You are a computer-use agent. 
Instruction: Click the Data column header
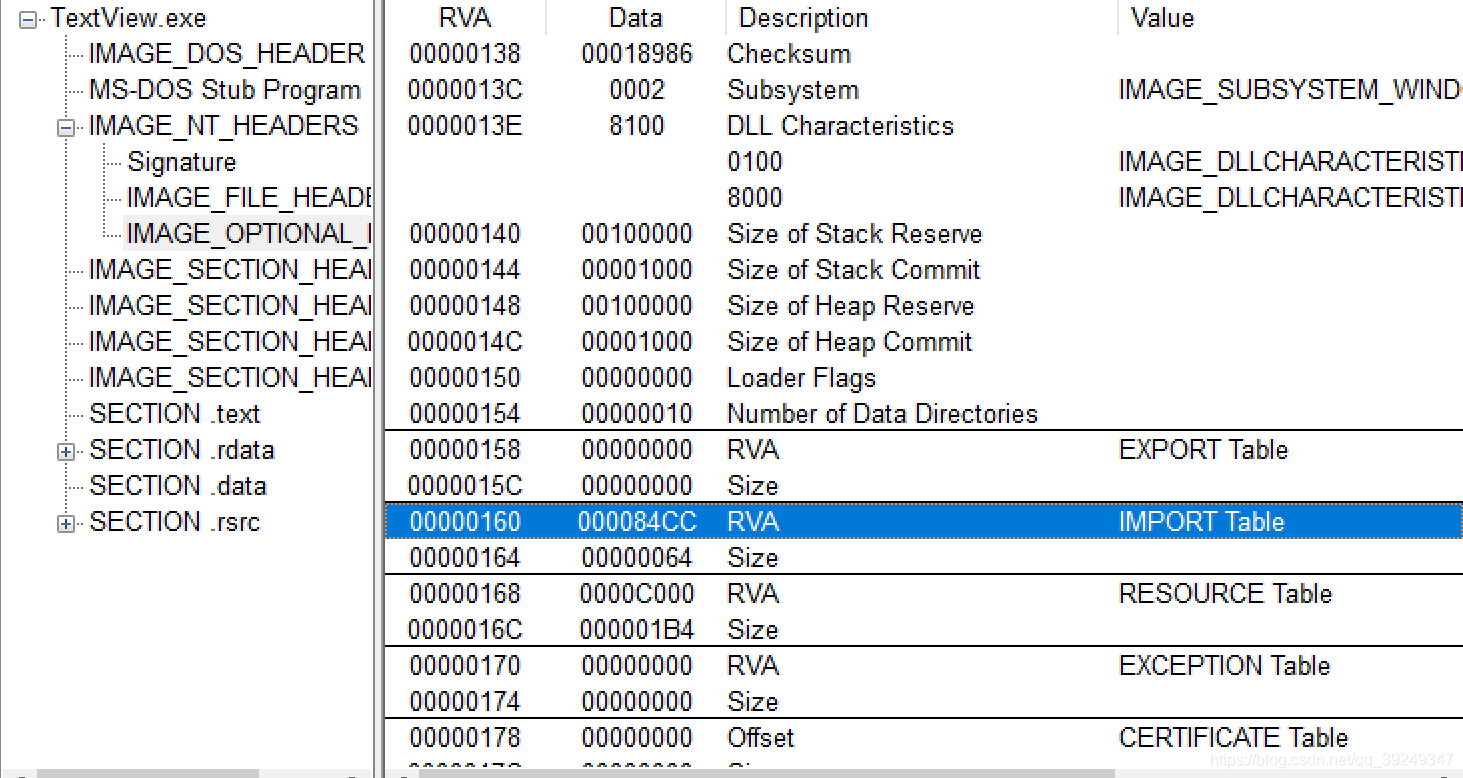pyautogui.click(x=636, y=18)
